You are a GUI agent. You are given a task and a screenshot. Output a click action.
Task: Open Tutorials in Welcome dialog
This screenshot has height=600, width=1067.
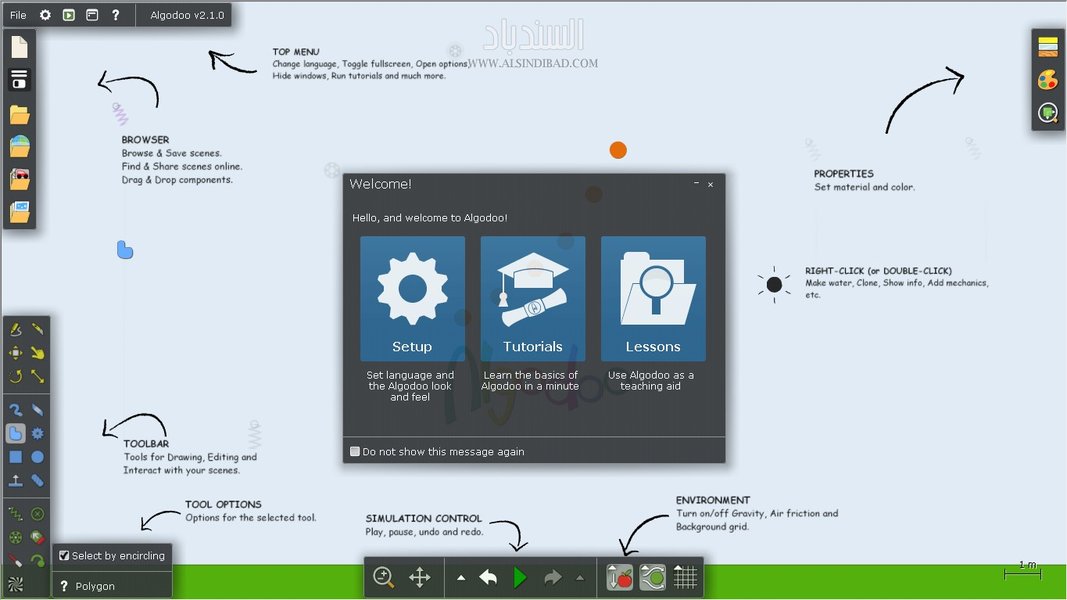coord(533,299)
